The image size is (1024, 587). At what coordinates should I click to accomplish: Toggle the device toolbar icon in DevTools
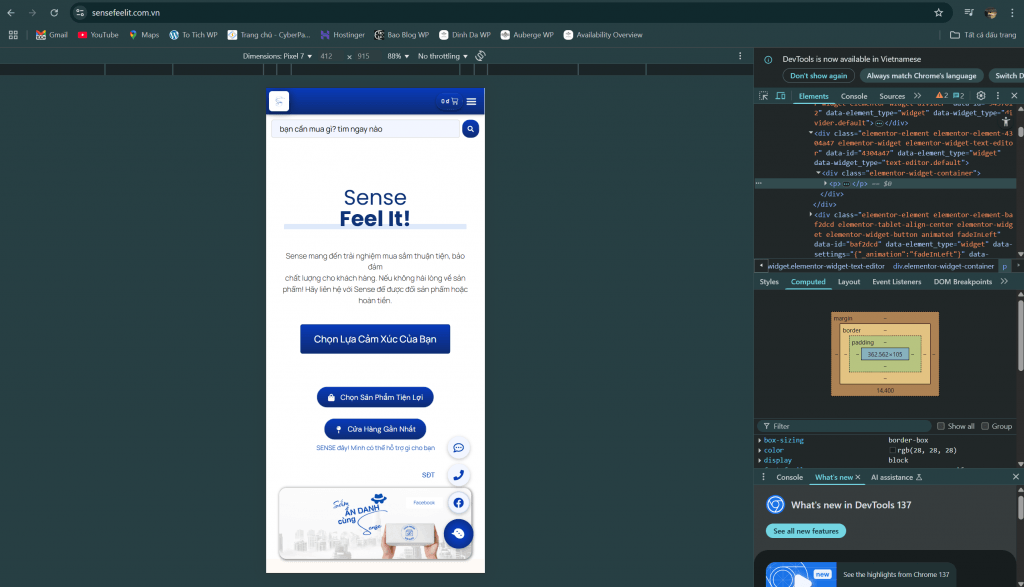pos(782,95)
